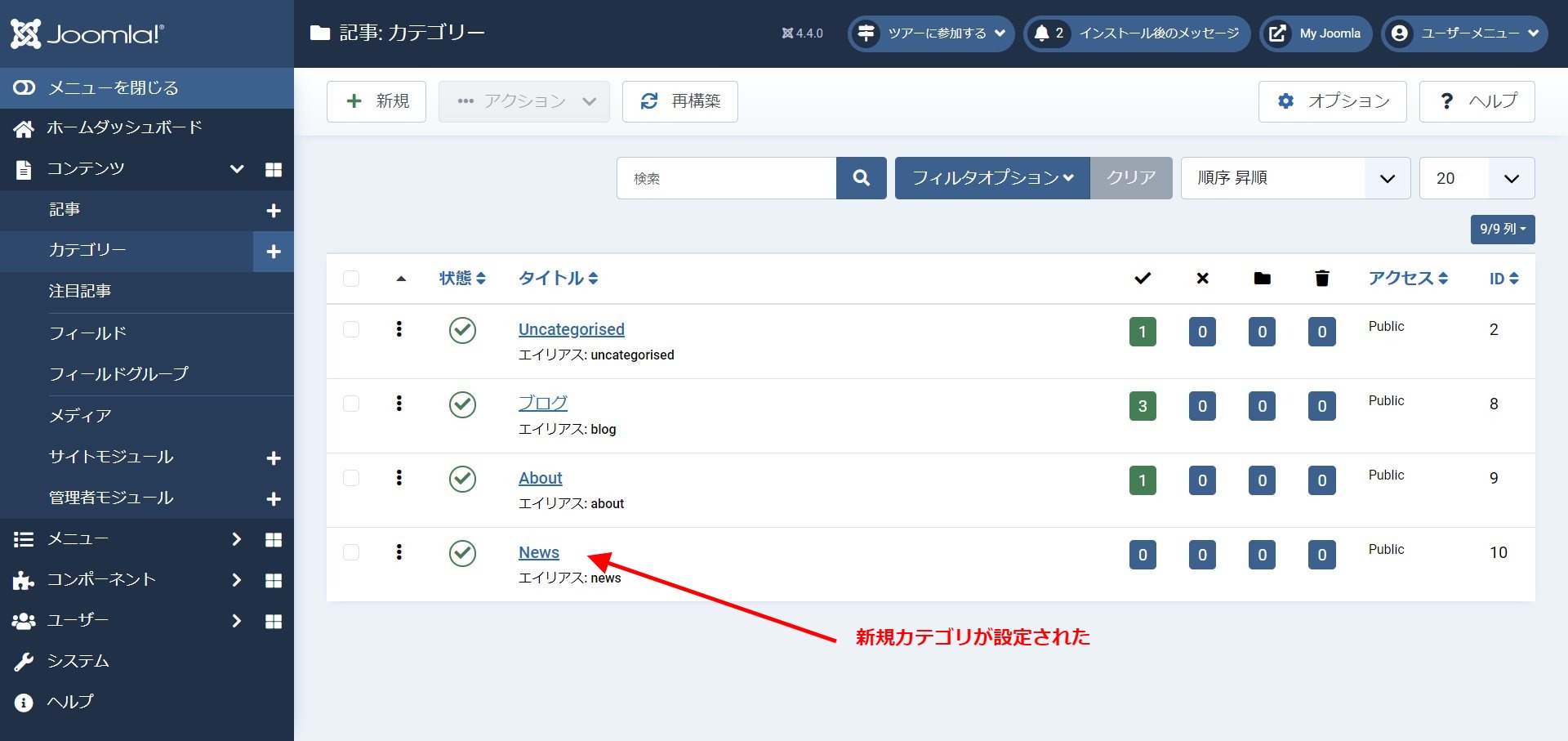Go to メディア in the sidebar
This screenshot has height=741, width=1568.
80,416
